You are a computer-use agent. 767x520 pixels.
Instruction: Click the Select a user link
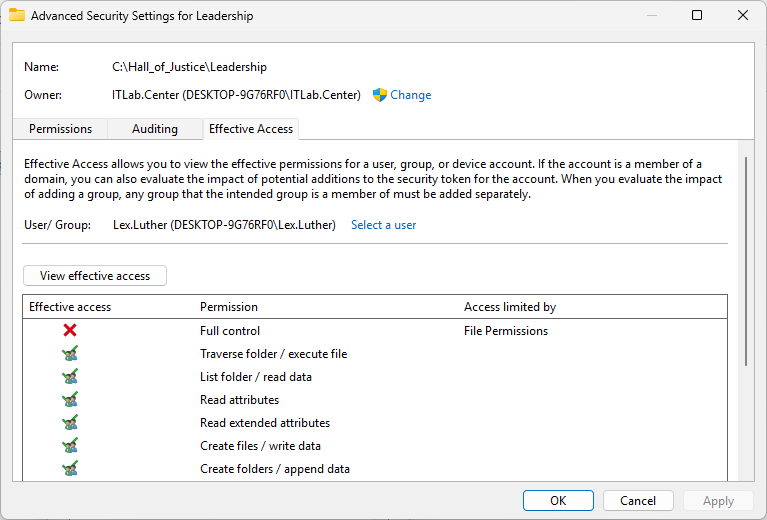(x=383, y=225)
